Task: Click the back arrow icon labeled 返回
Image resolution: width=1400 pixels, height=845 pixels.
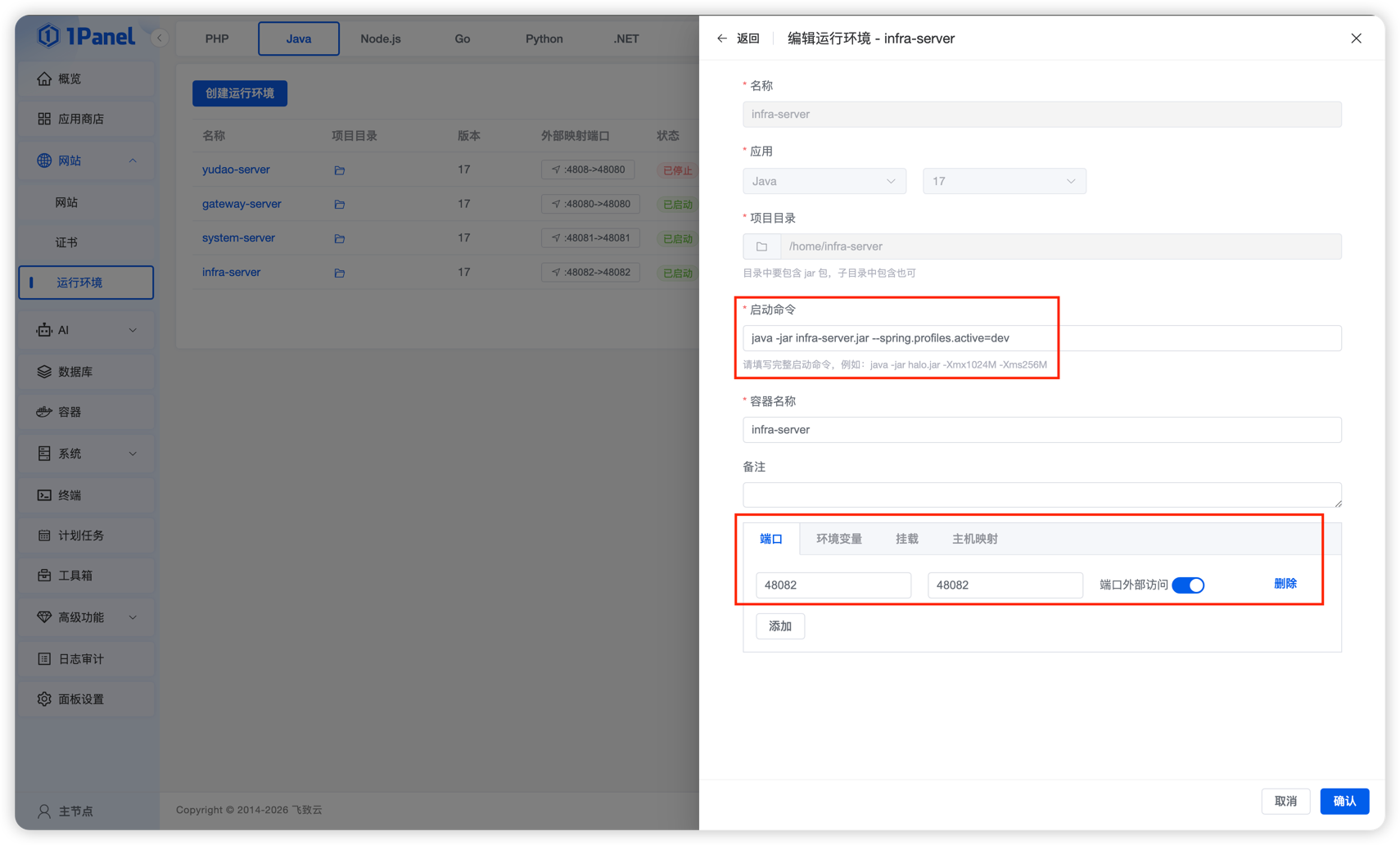Action: coord(721,38)
